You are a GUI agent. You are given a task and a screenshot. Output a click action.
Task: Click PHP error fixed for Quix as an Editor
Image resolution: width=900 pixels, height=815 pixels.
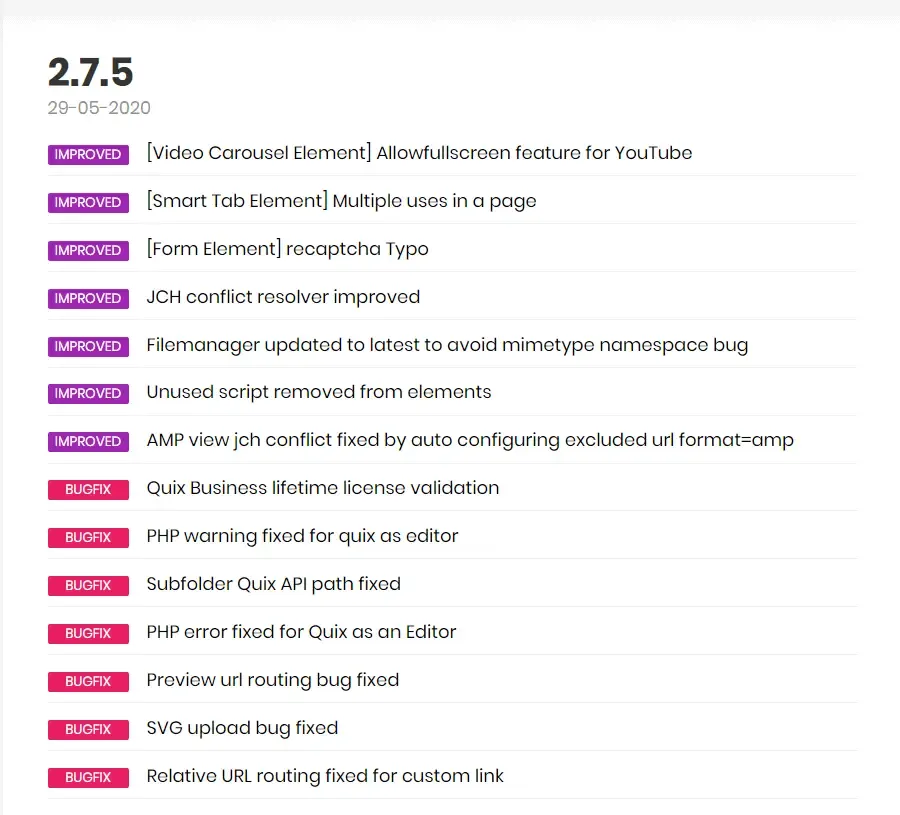301,632
